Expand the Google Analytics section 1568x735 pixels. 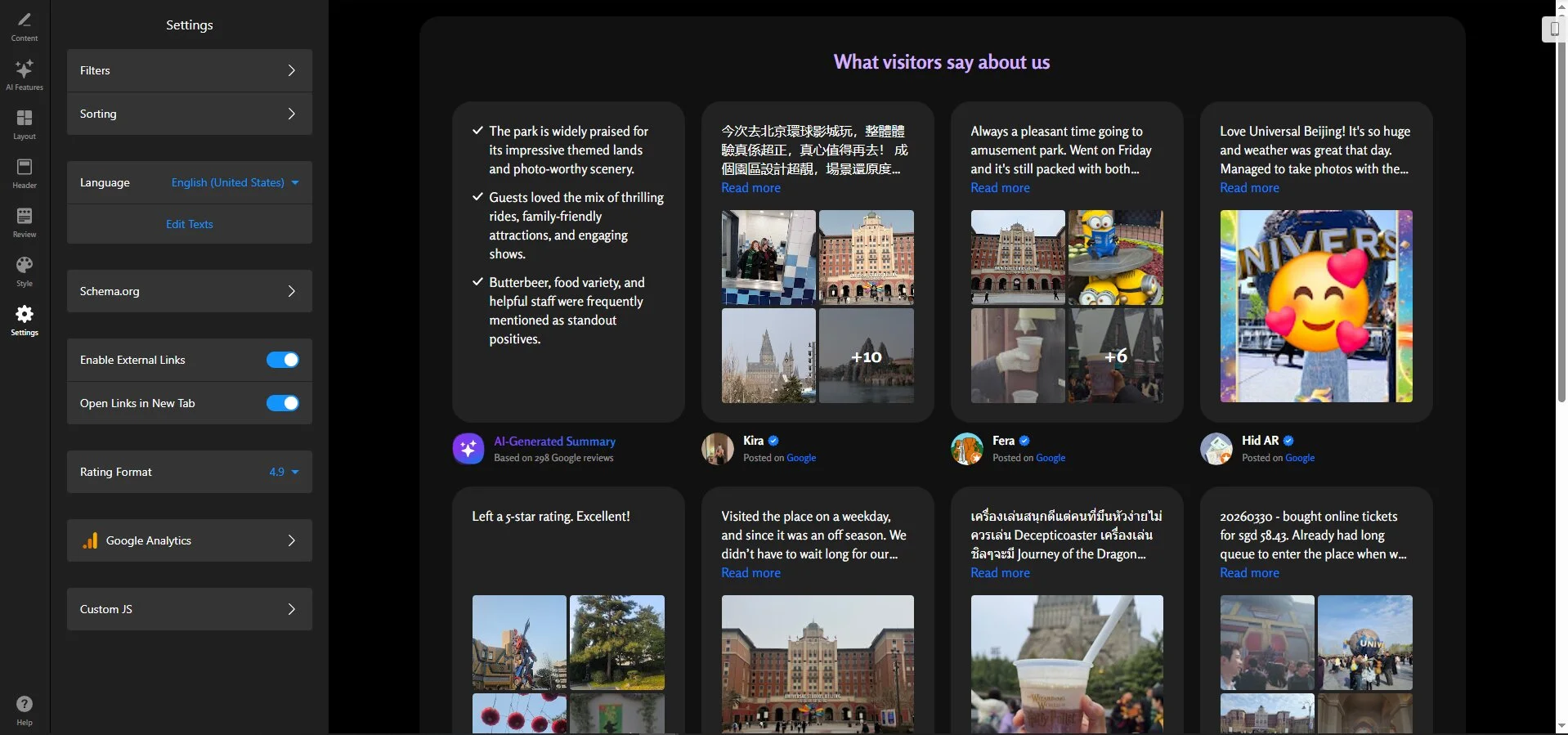(x=190, y=540)
